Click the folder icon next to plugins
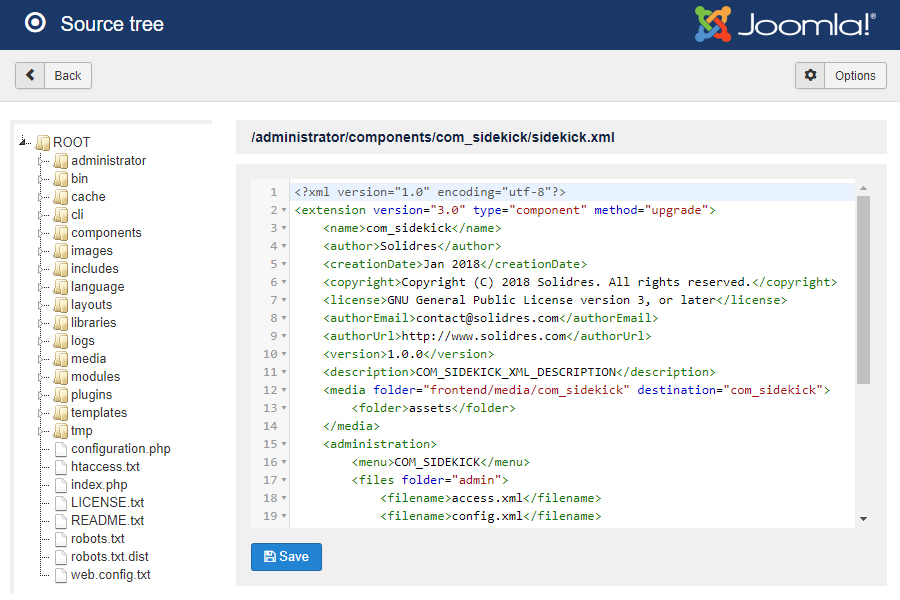The width and height of the screenshot is (900, 600). tap(59, 394)
